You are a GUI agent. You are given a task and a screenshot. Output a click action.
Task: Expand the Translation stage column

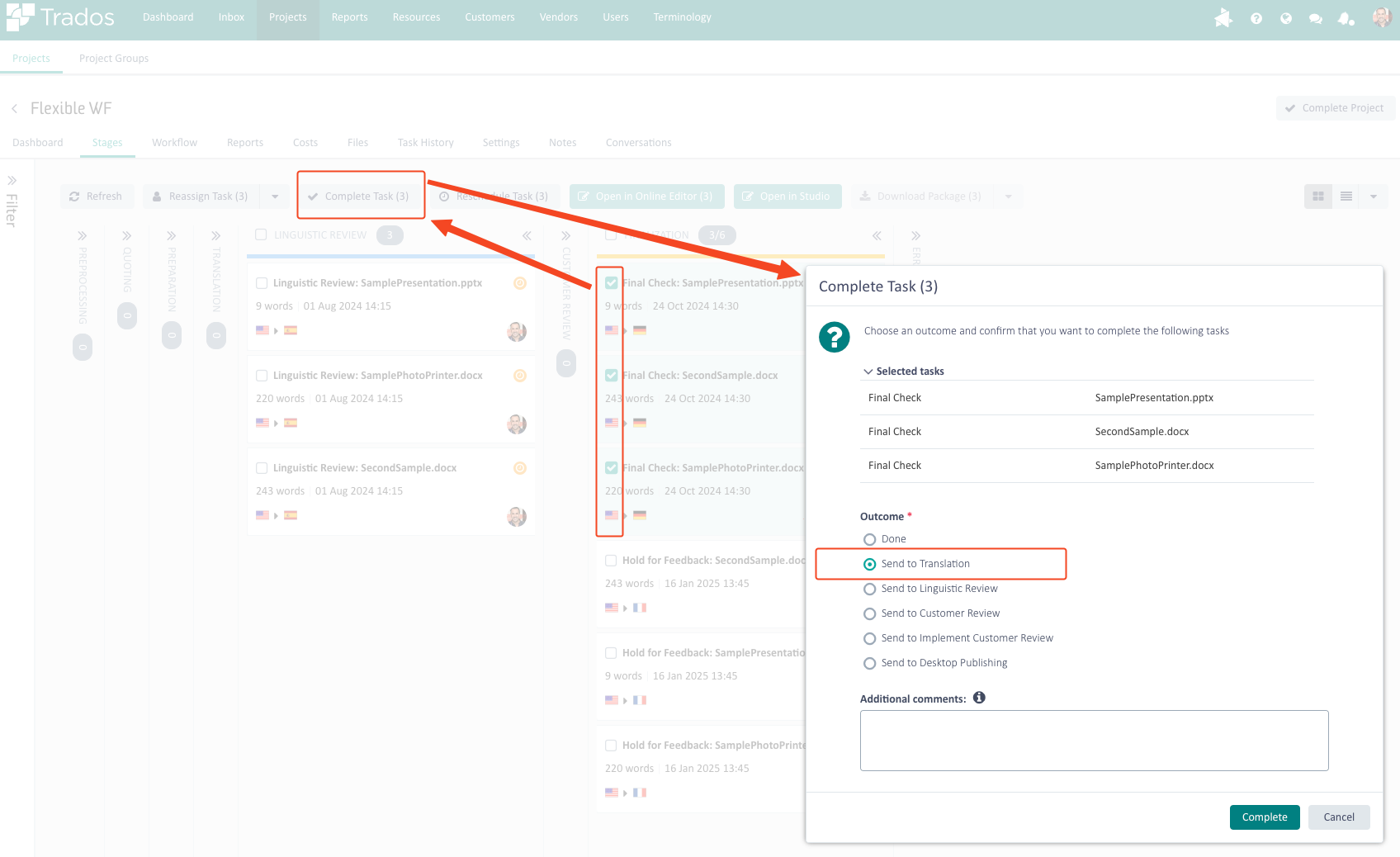(216, 236)
